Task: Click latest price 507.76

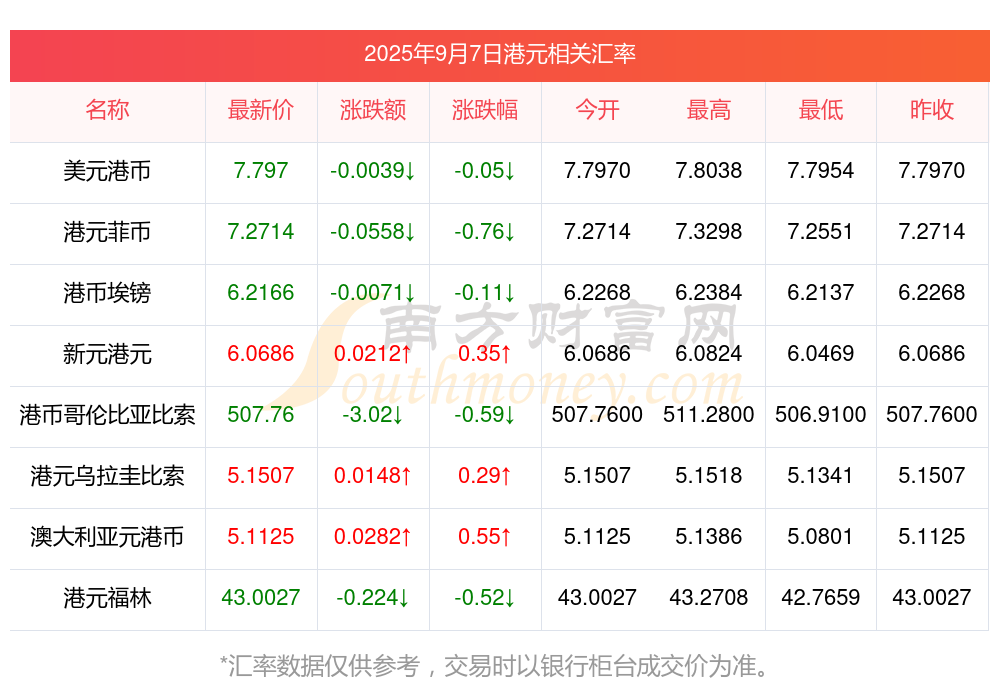Action: coord(260,414)
